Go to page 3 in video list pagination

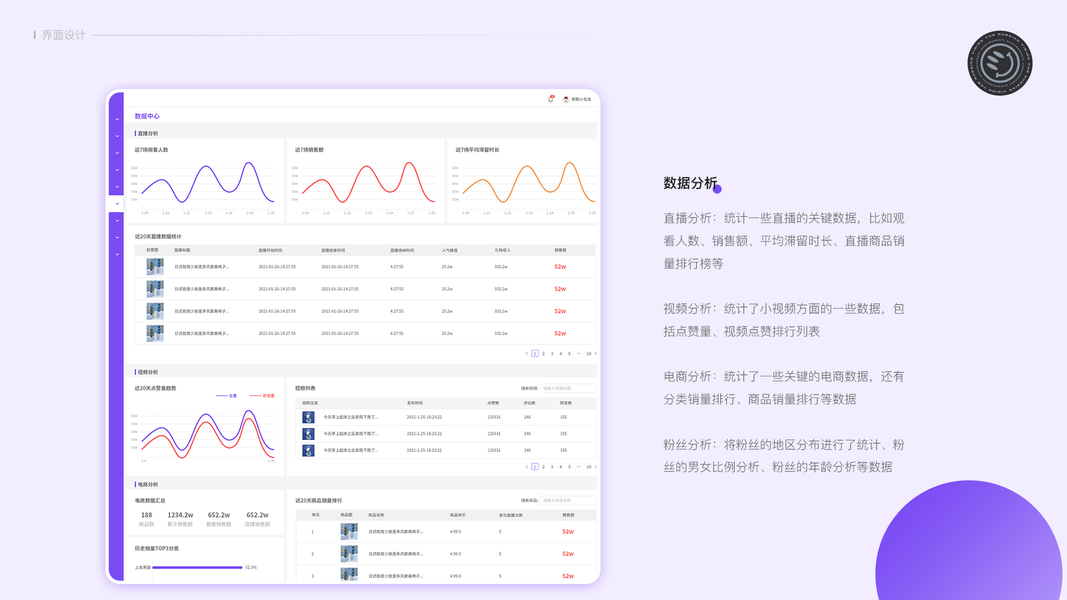point(552,467)
